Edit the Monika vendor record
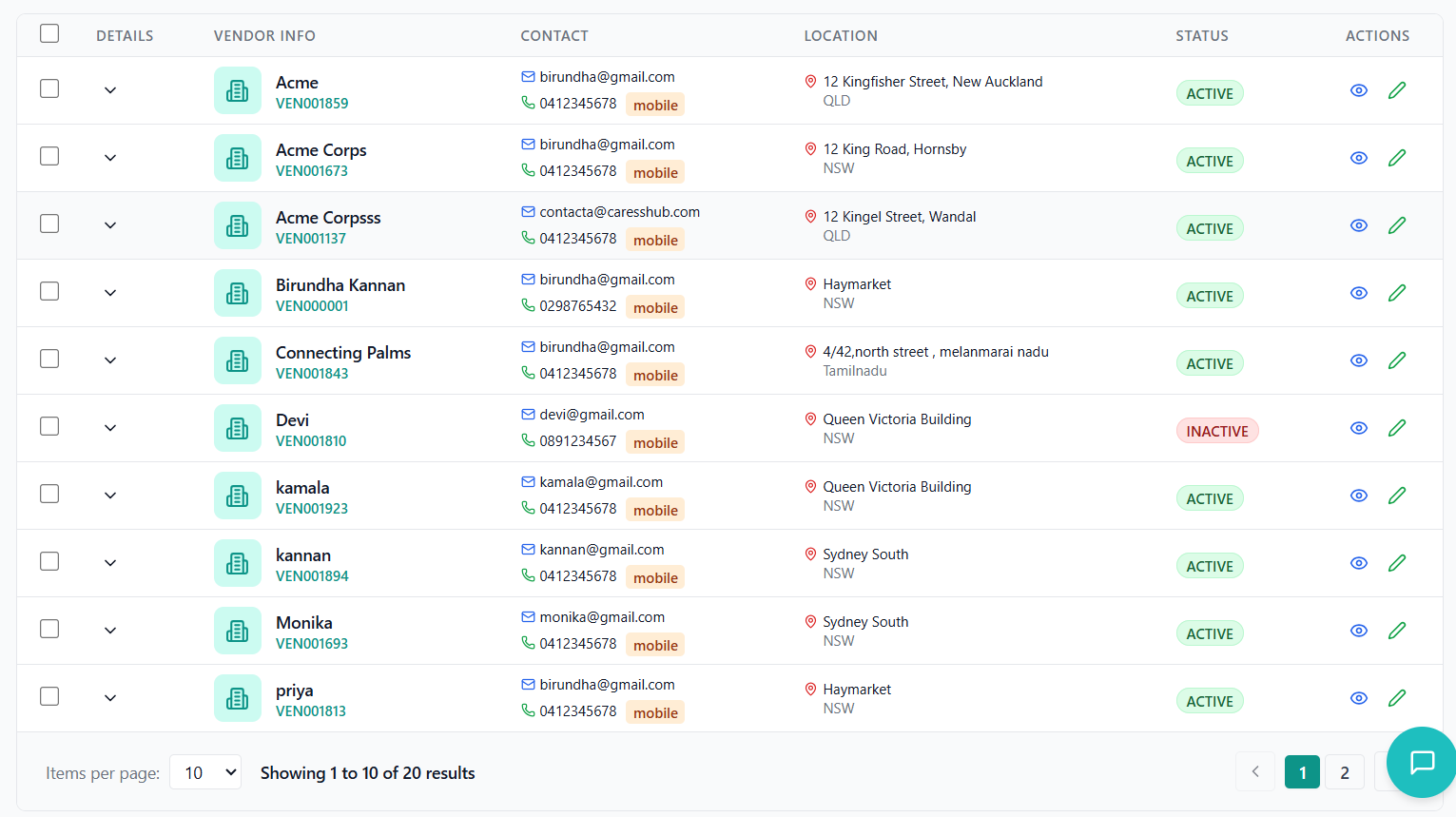 click(1397, 630)
